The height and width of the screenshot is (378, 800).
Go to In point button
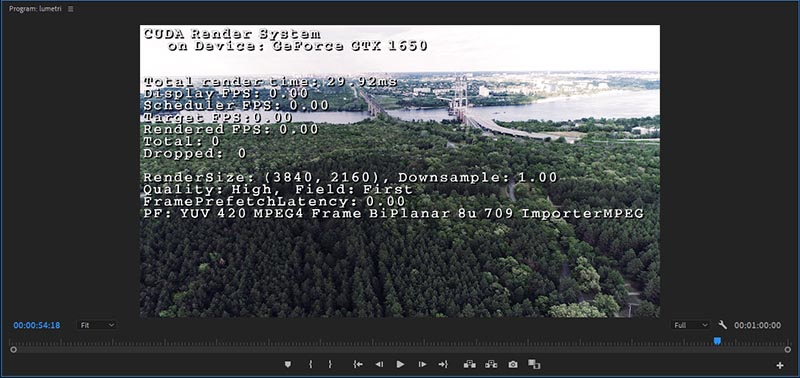coord(358,364)
